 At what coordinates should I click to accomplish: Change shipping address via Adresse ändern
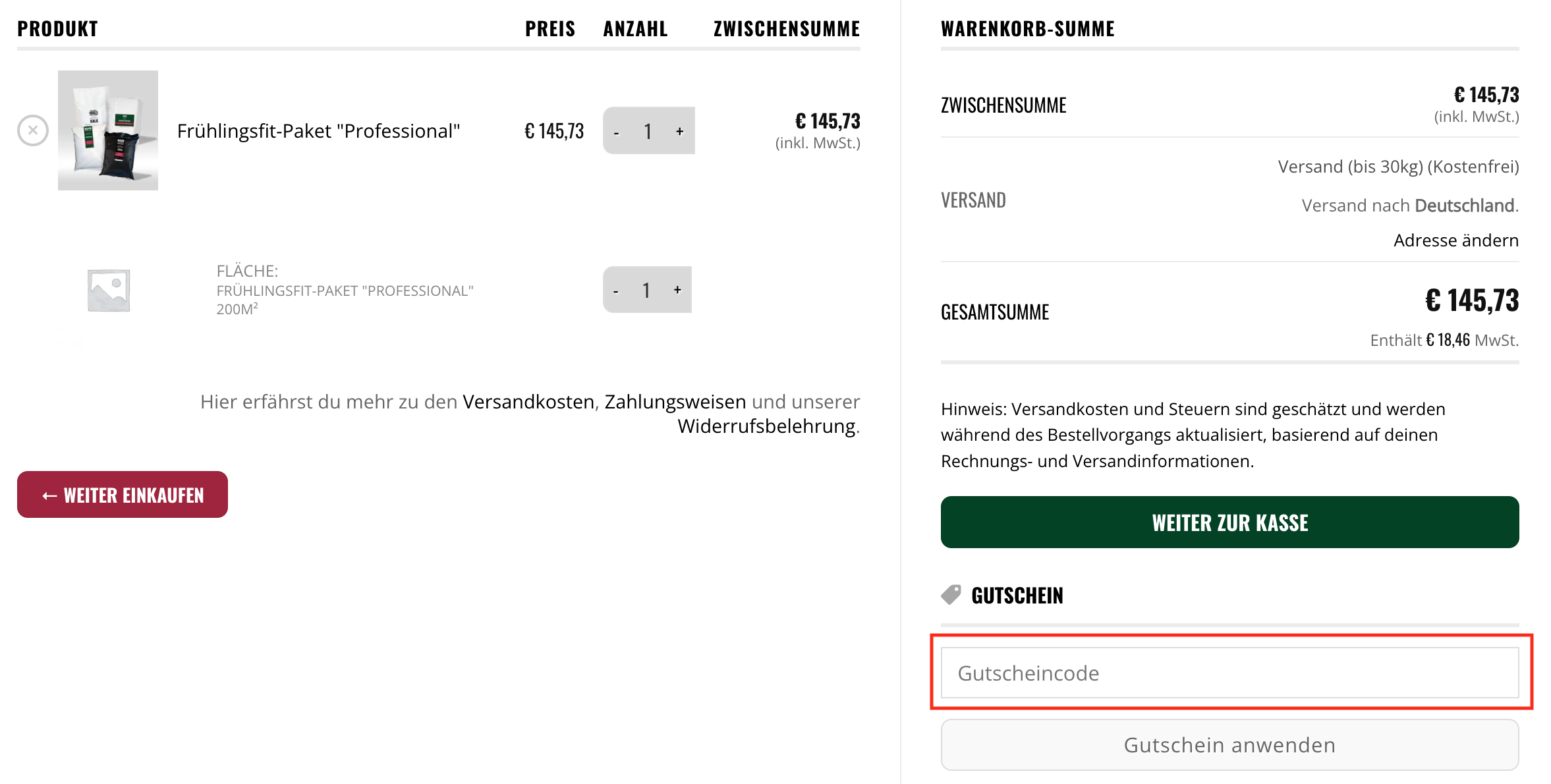pos(1455,240)
